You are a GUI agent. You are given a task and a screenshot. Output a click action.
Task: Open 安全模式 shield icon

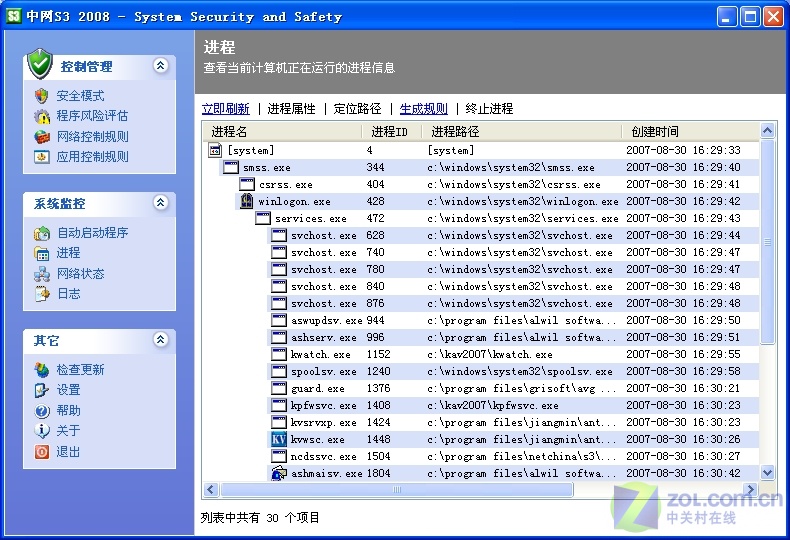41,96
